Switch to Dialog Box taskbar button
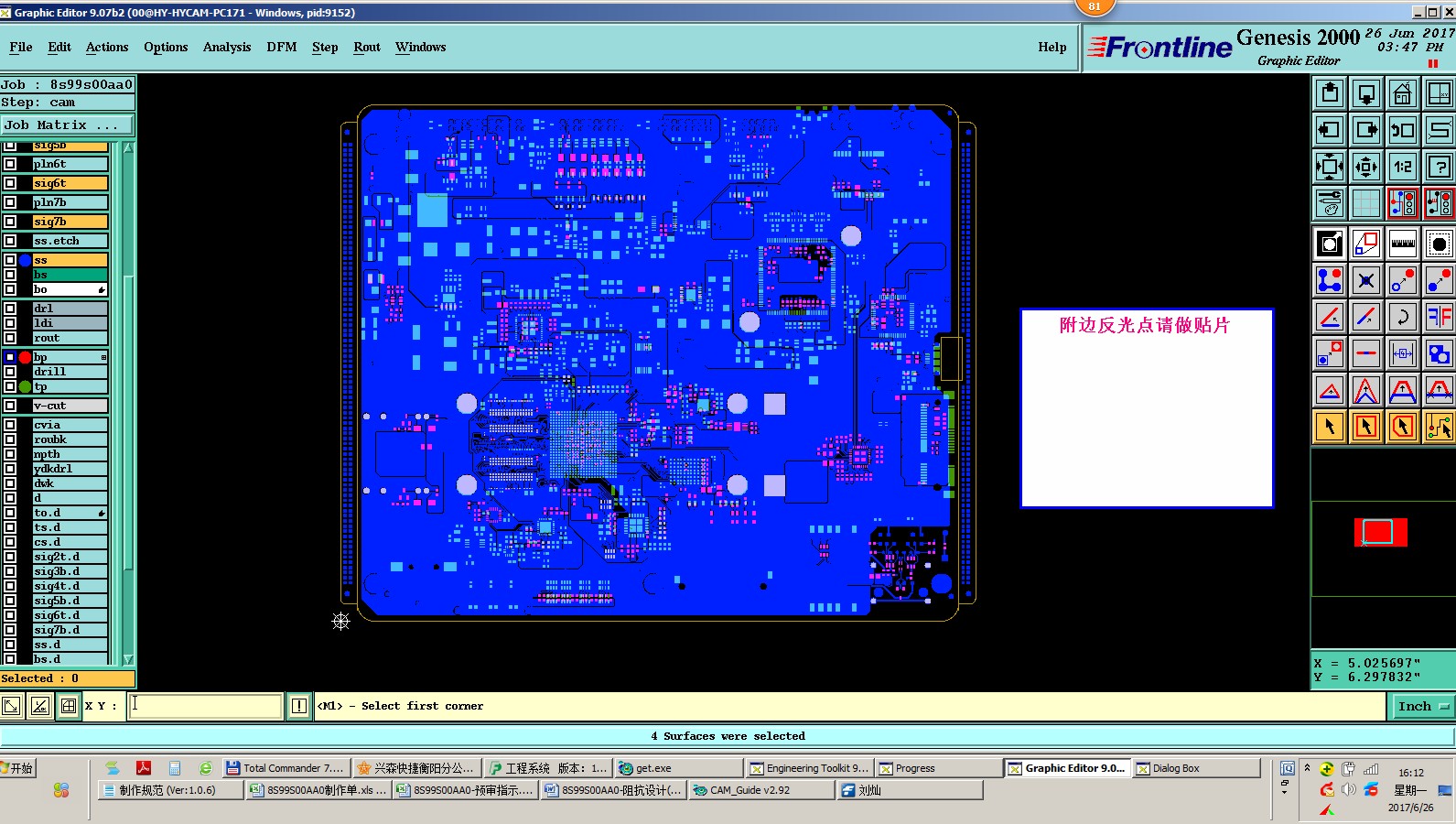 (x=1196, y=768)
